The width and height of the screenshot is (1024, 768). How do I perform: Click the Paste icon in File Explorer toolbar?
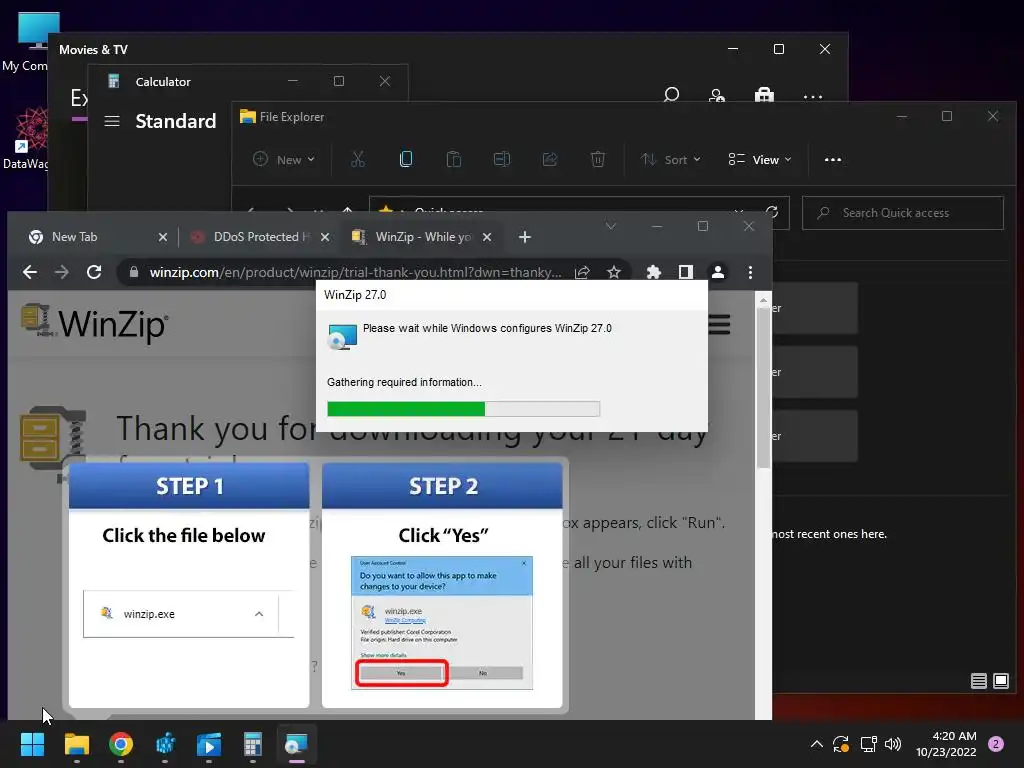pyautogui.click(x=453, y=159)
